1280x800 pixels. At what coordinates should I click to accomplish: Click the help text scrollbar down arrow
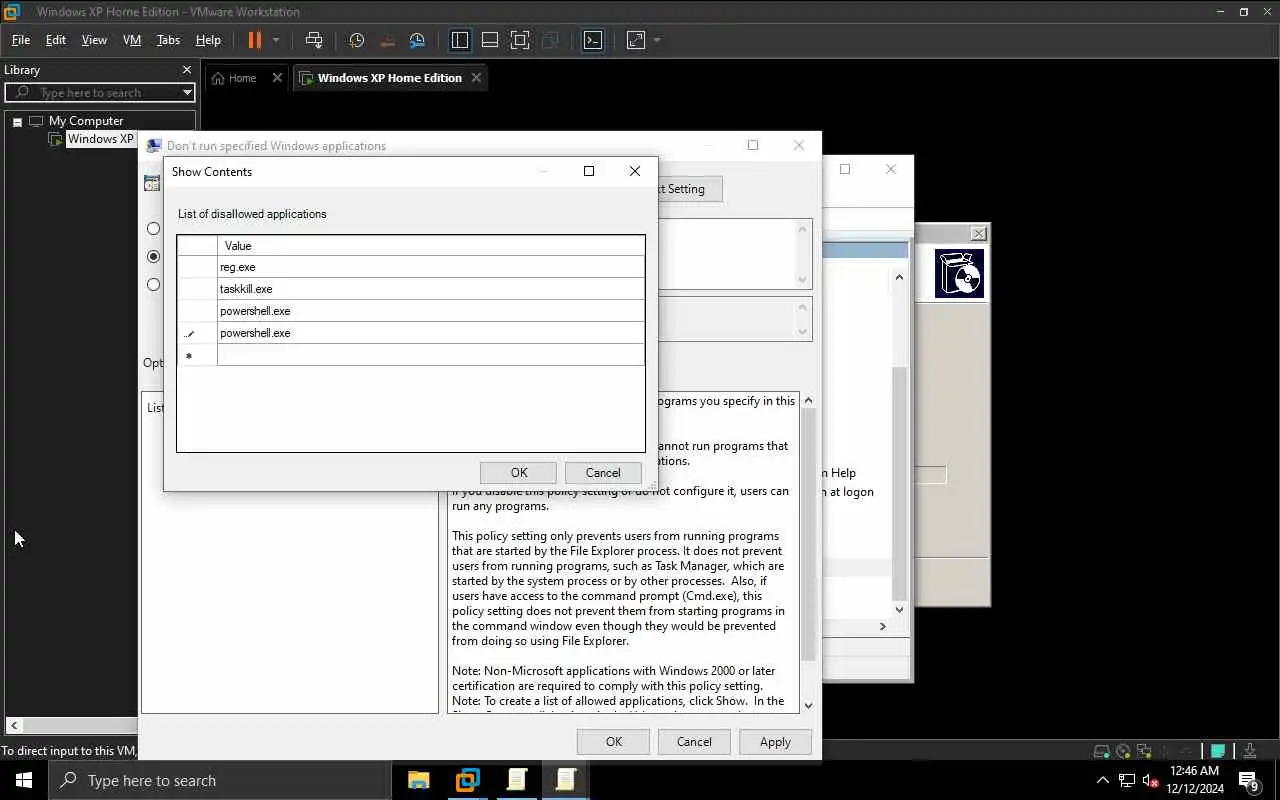click(808, 705)
